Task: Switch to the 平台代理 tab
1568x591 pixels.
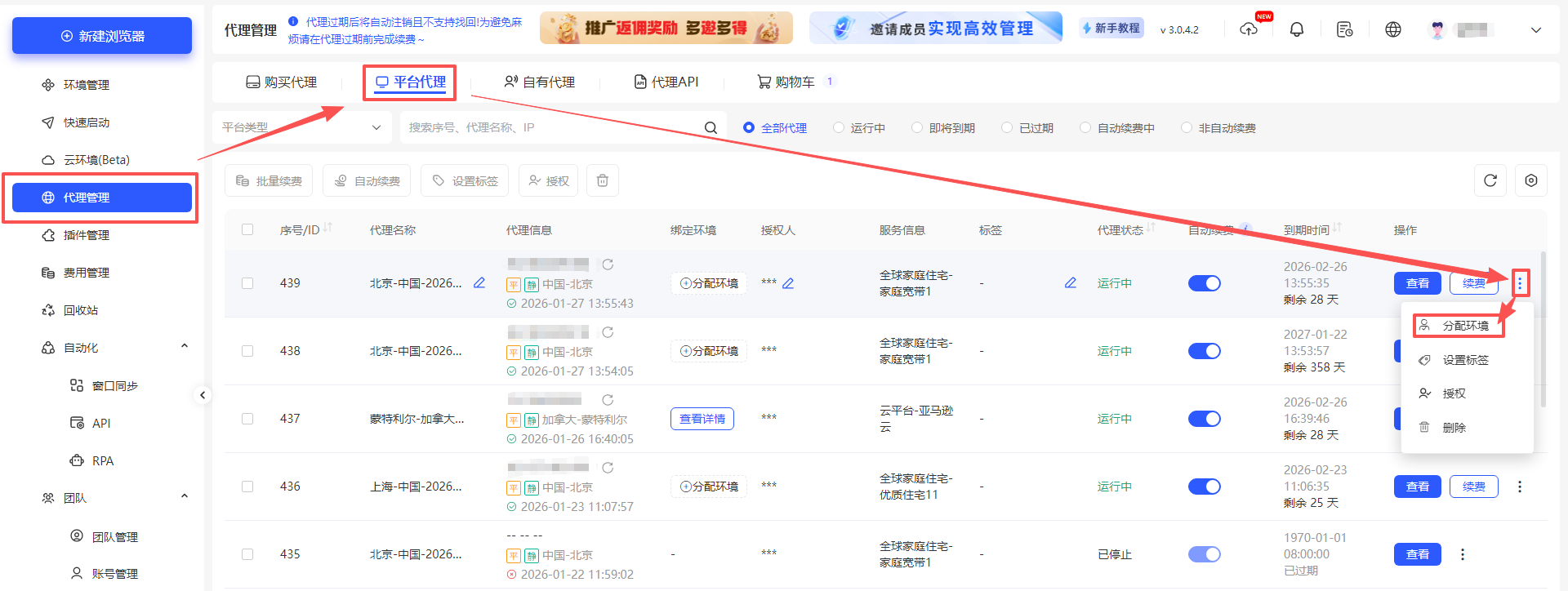Action: coord(410,82)
